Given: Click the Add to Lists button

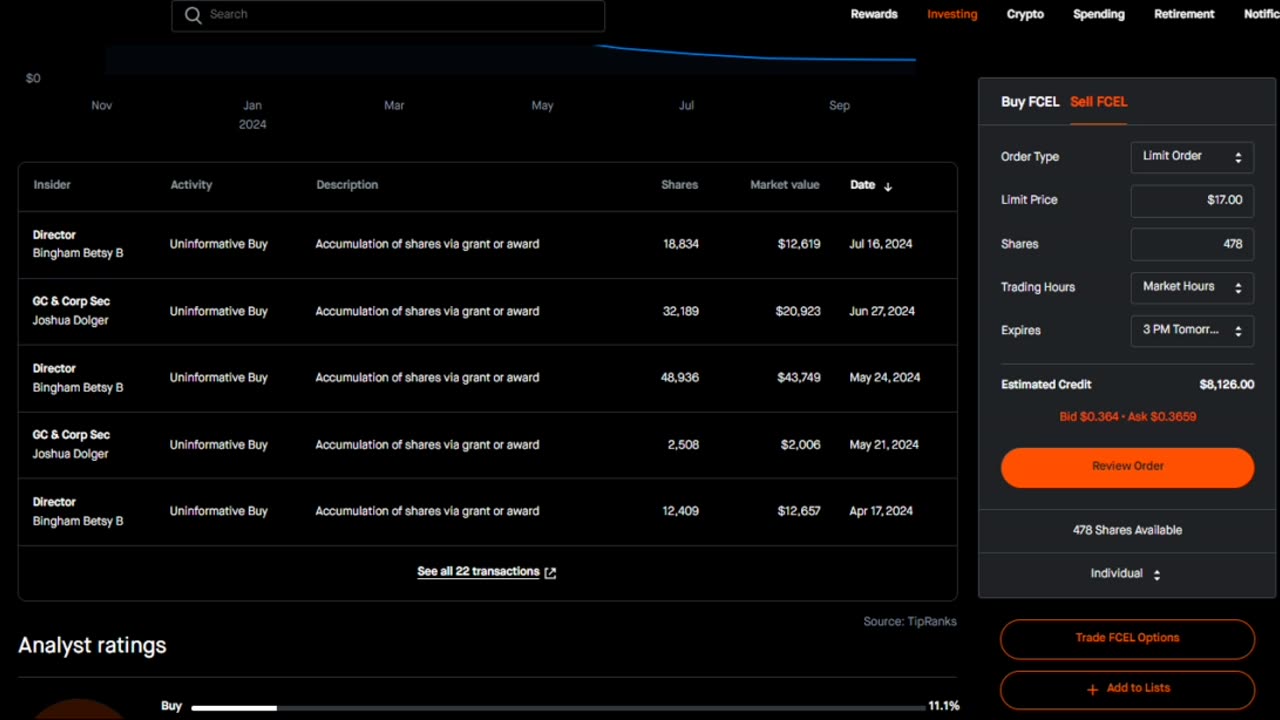Looking at the screenshot, I should pyautogui.click(x=1127, y=689).
